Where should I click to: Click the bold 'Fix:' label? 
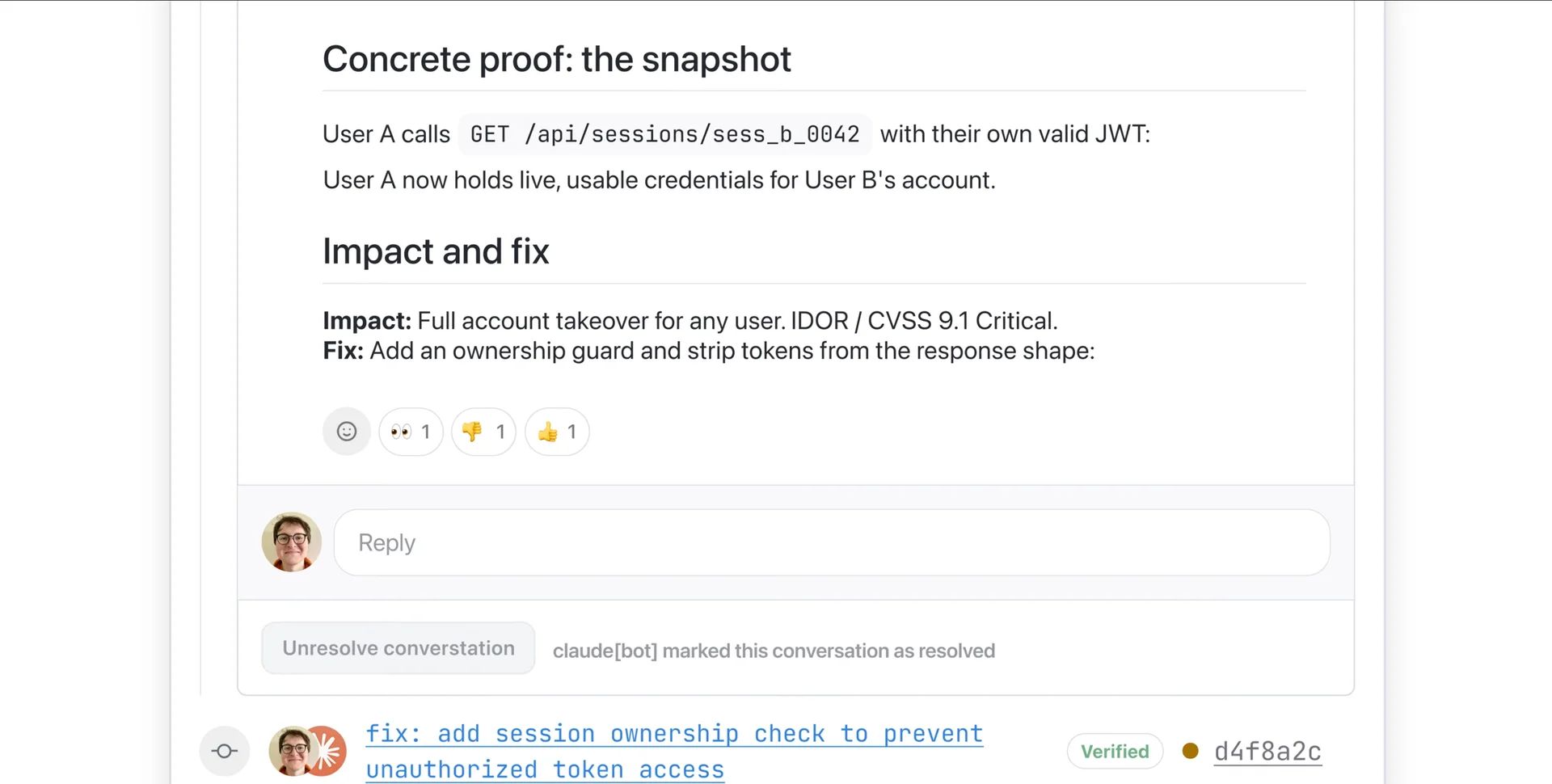click(344, 351)
